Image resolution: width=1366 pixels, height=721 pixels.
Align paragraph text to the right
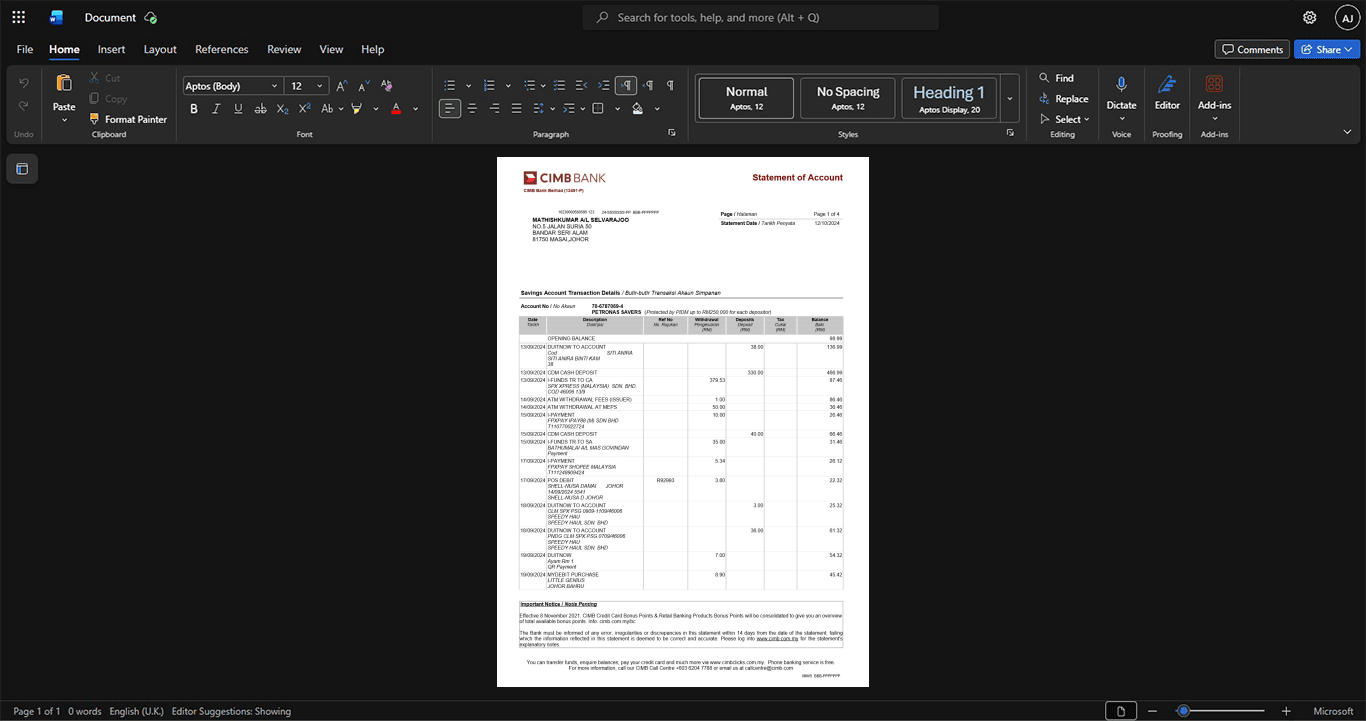[x=494, y=108]
